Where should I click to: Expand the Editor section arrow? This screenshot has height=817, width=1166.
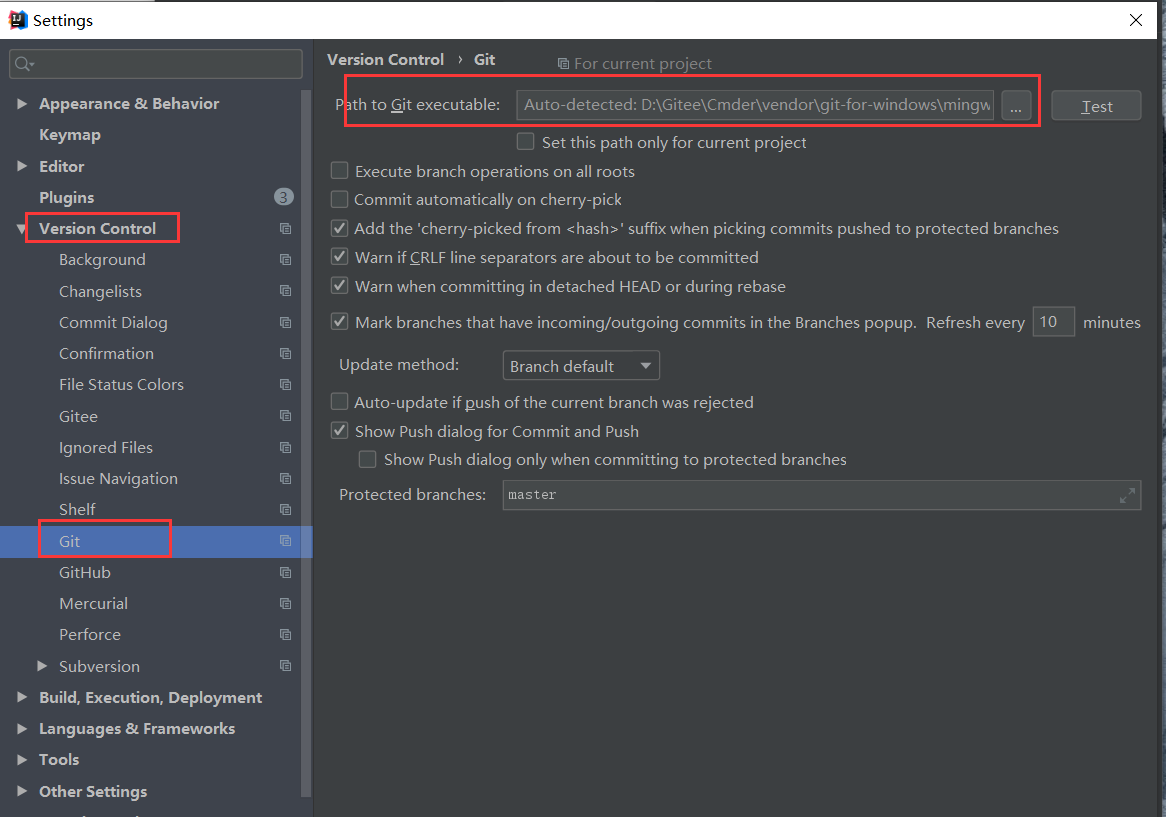coord(22,166)
